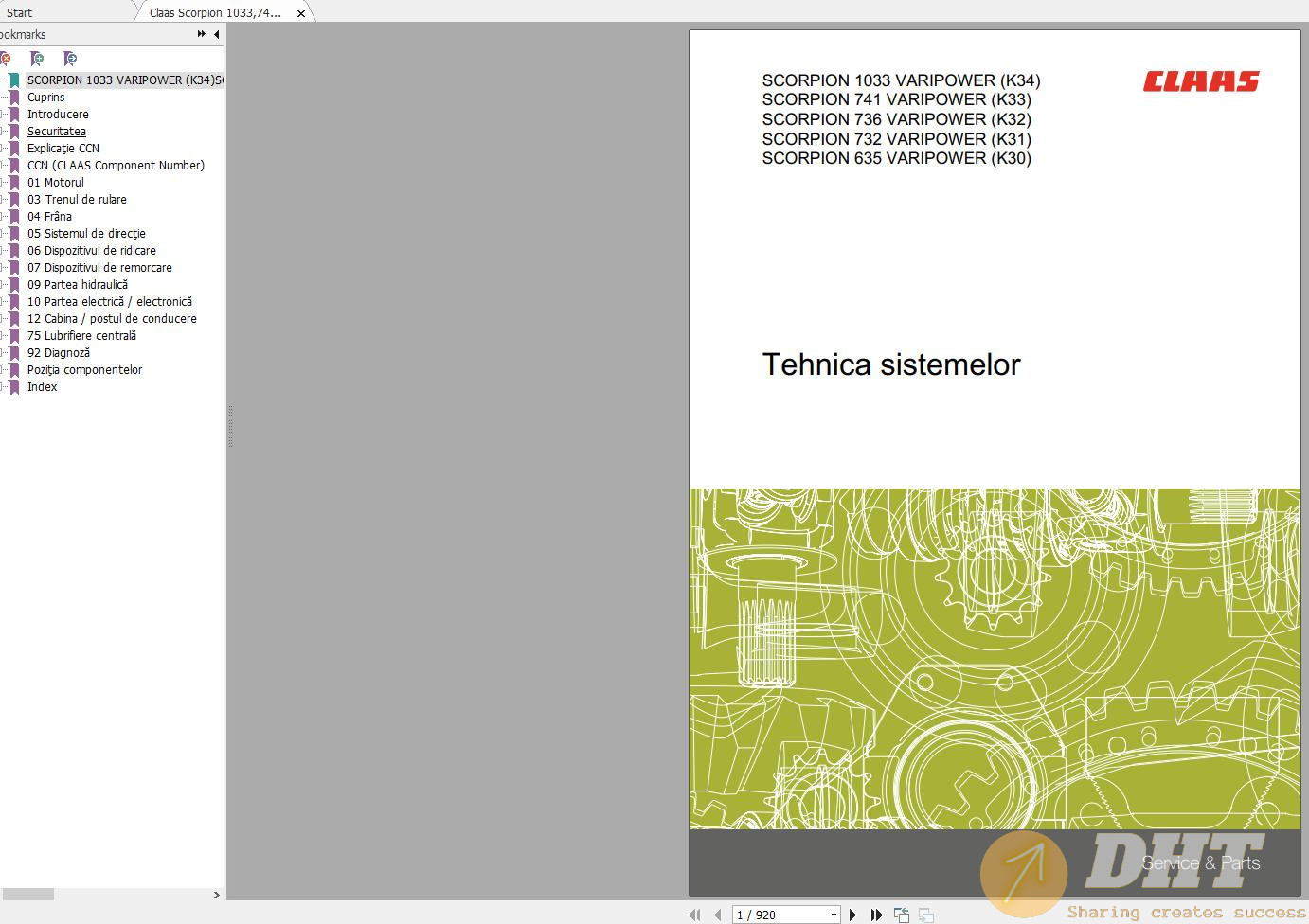Collapse the Bookmarks panel with the left arrow
The height and width of the screenshot is (924, 1309).
click(x=217, y=34)
